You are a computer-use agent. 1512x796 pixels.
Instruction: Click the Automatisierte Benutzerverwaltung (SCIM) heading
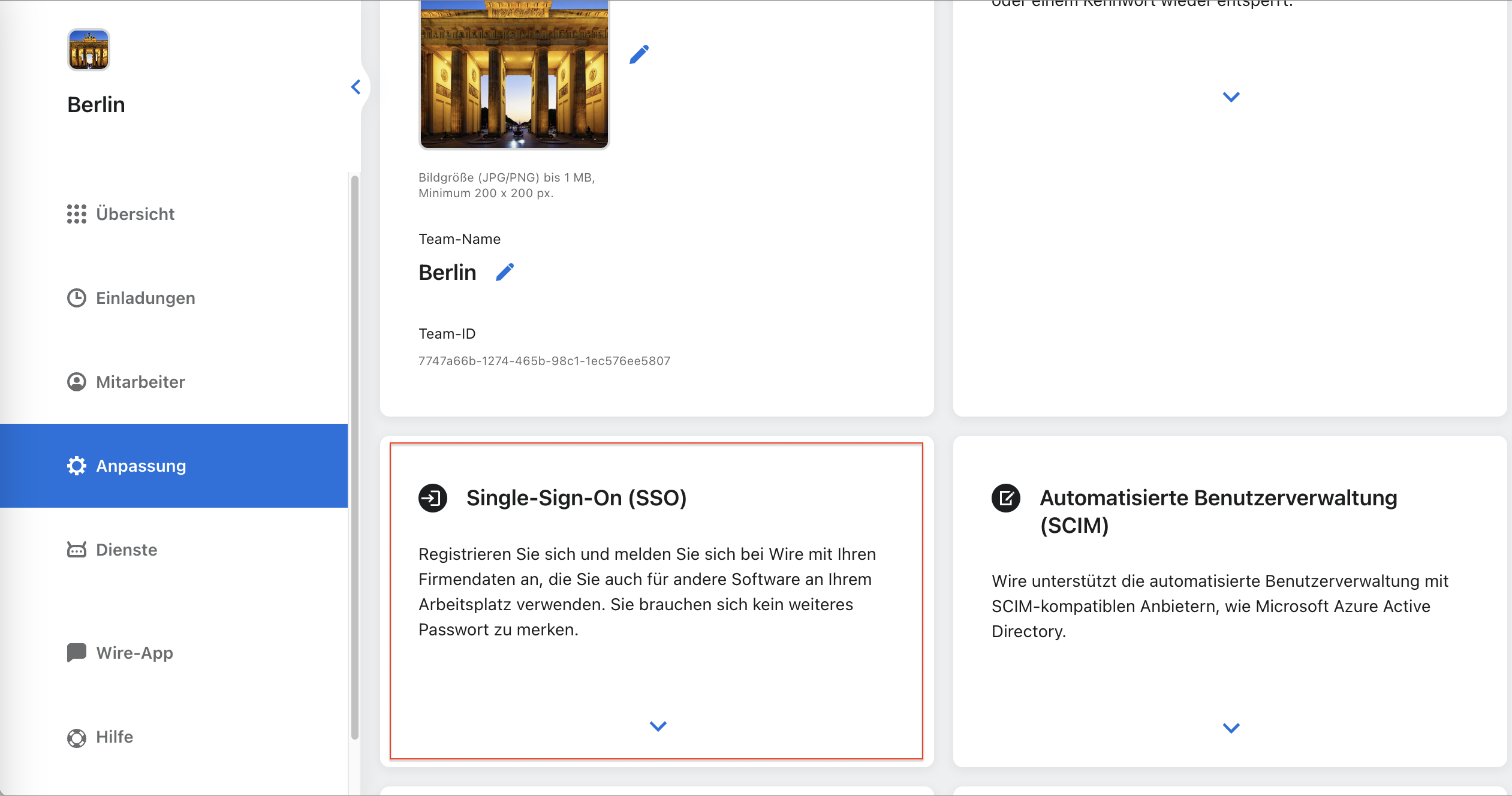point(1218,512)
